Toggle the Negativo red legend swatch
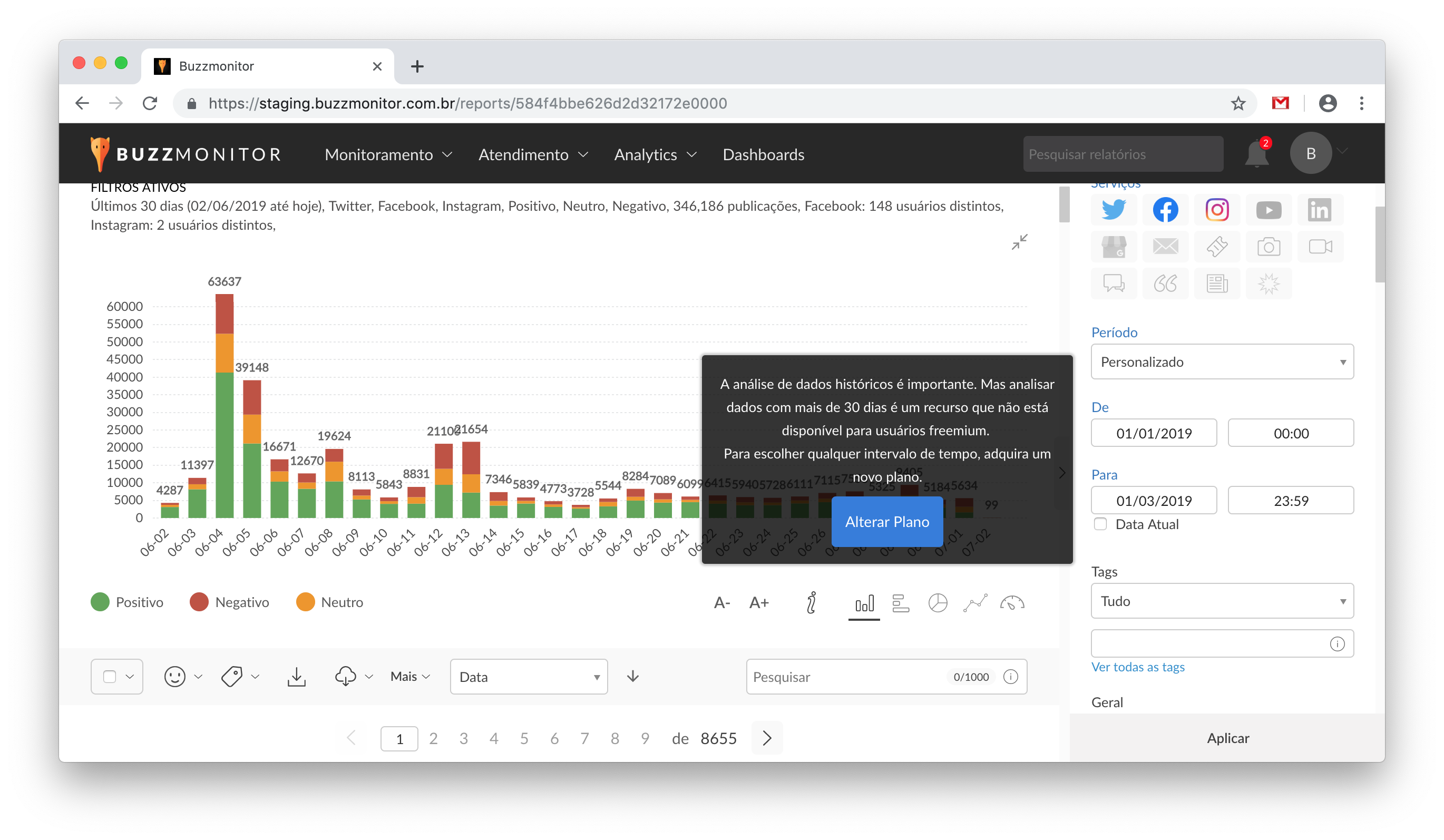The height and width of the screenshot is (840, 1444). coord(199,602)
